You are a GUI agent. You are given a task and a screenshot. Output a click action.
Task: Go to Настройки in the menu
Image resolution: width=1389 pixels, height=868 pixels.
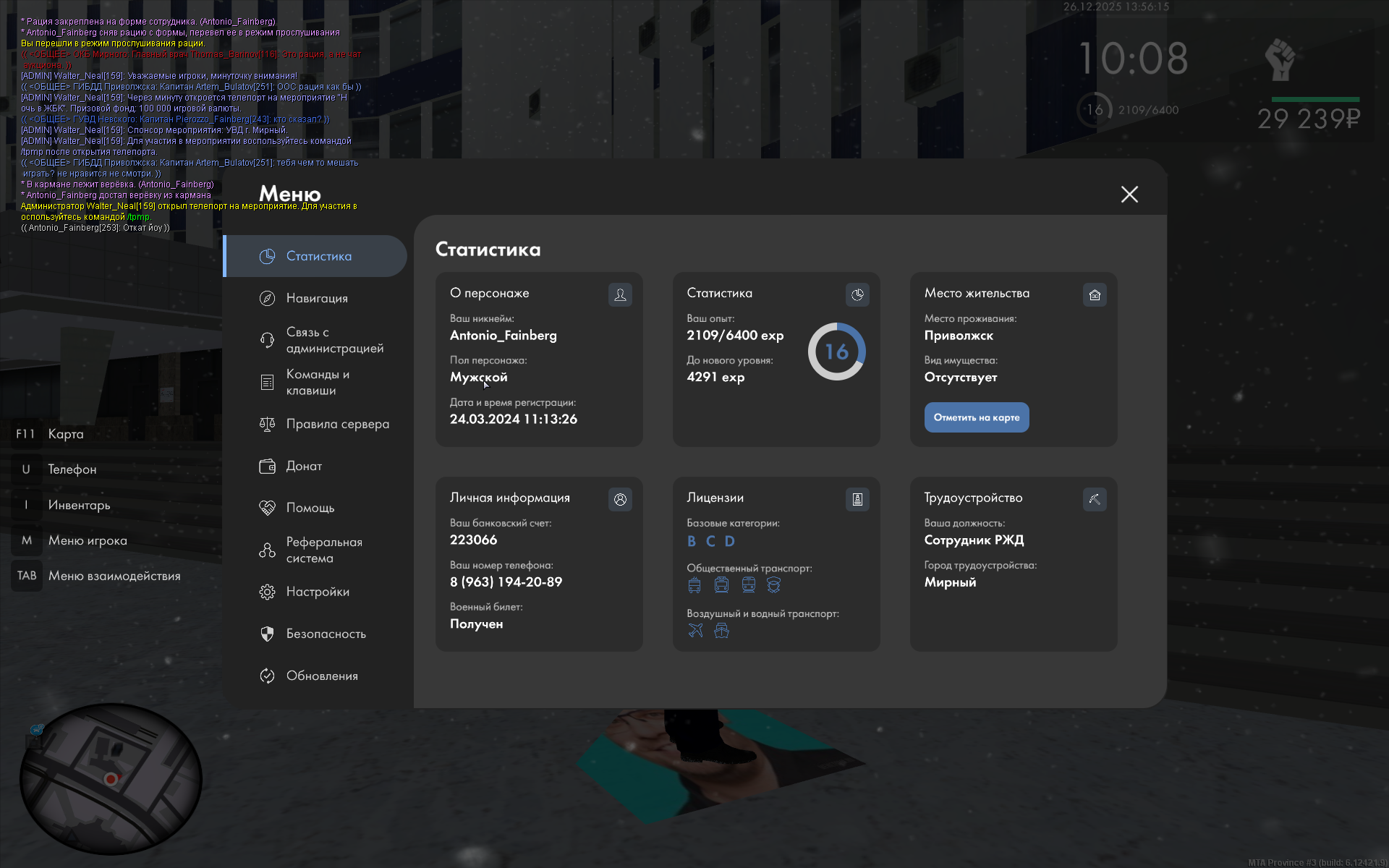[317, 592]
